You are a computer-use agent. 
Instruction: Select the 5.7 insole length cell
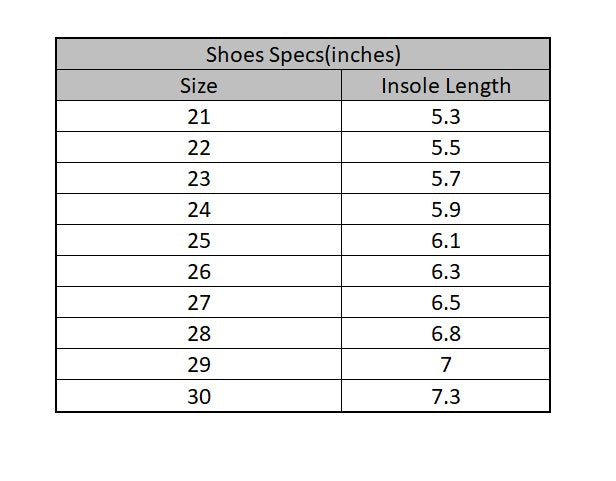click(445, 179)
